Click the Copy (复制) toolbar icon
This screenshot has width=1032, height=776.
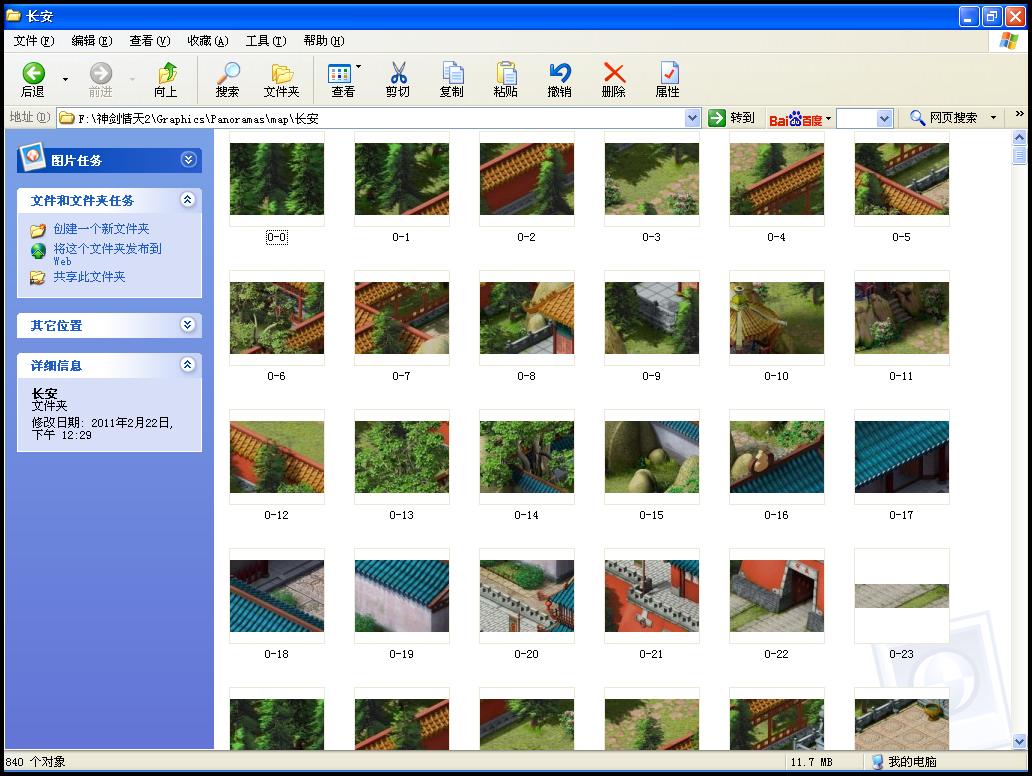coord(452,73)
